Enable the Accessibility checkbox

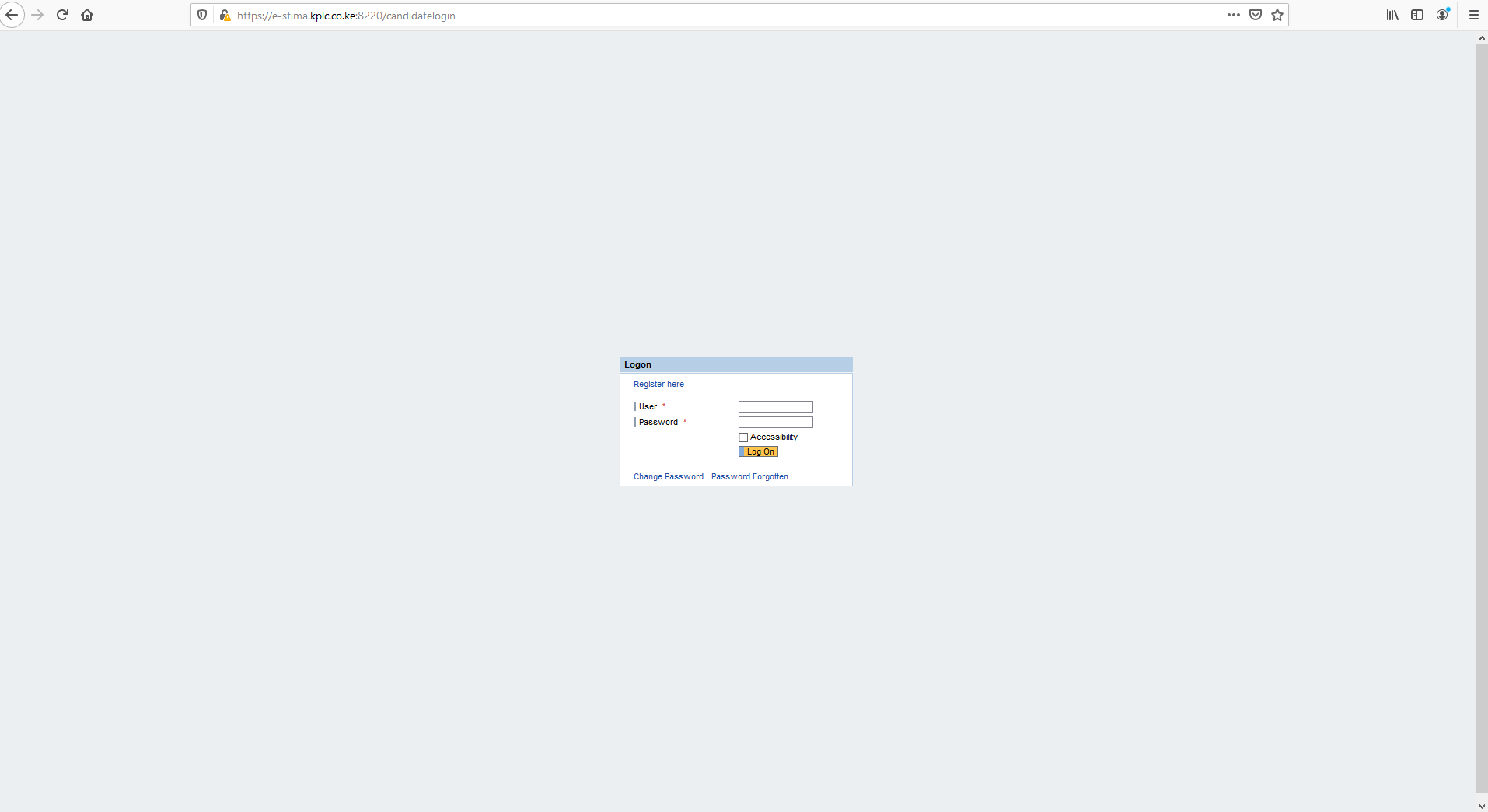click(743, 437)
